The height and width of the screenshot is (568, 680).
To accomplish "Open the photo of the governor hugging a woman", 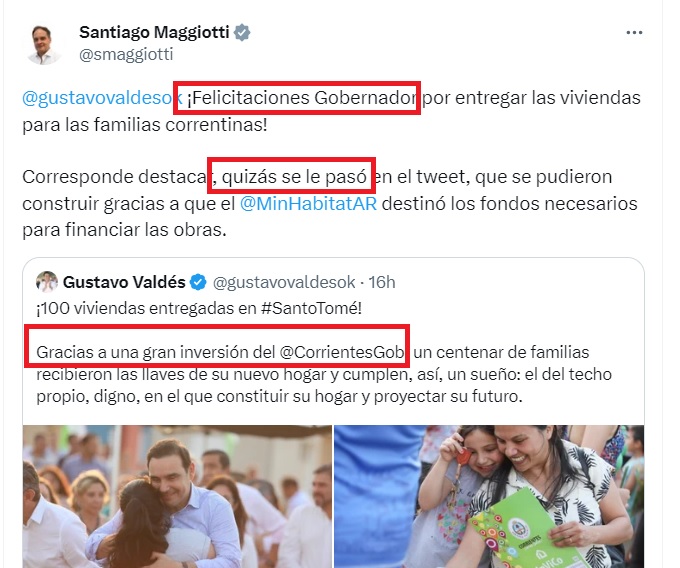I will coord(177,496).
